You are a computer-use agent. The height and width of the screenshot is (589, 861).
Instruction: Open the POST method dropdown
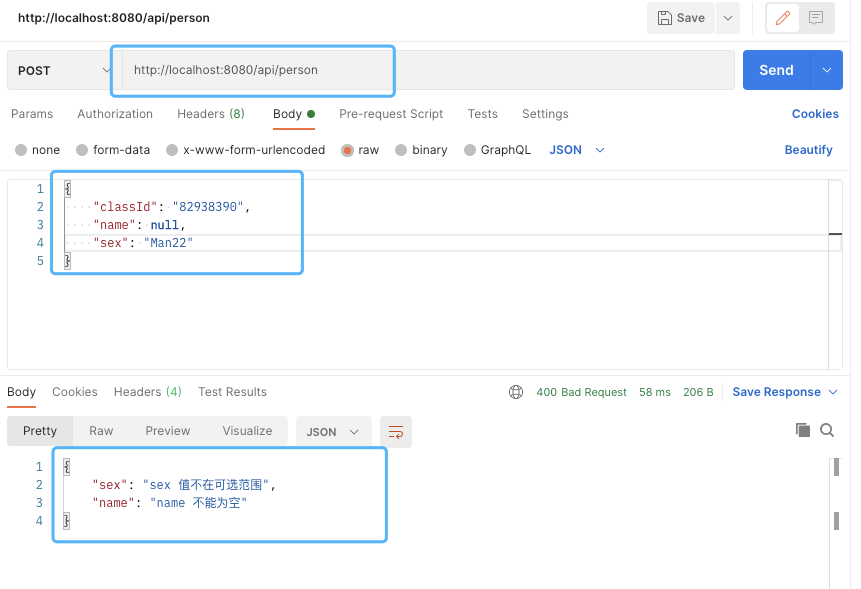click(60, 70)
